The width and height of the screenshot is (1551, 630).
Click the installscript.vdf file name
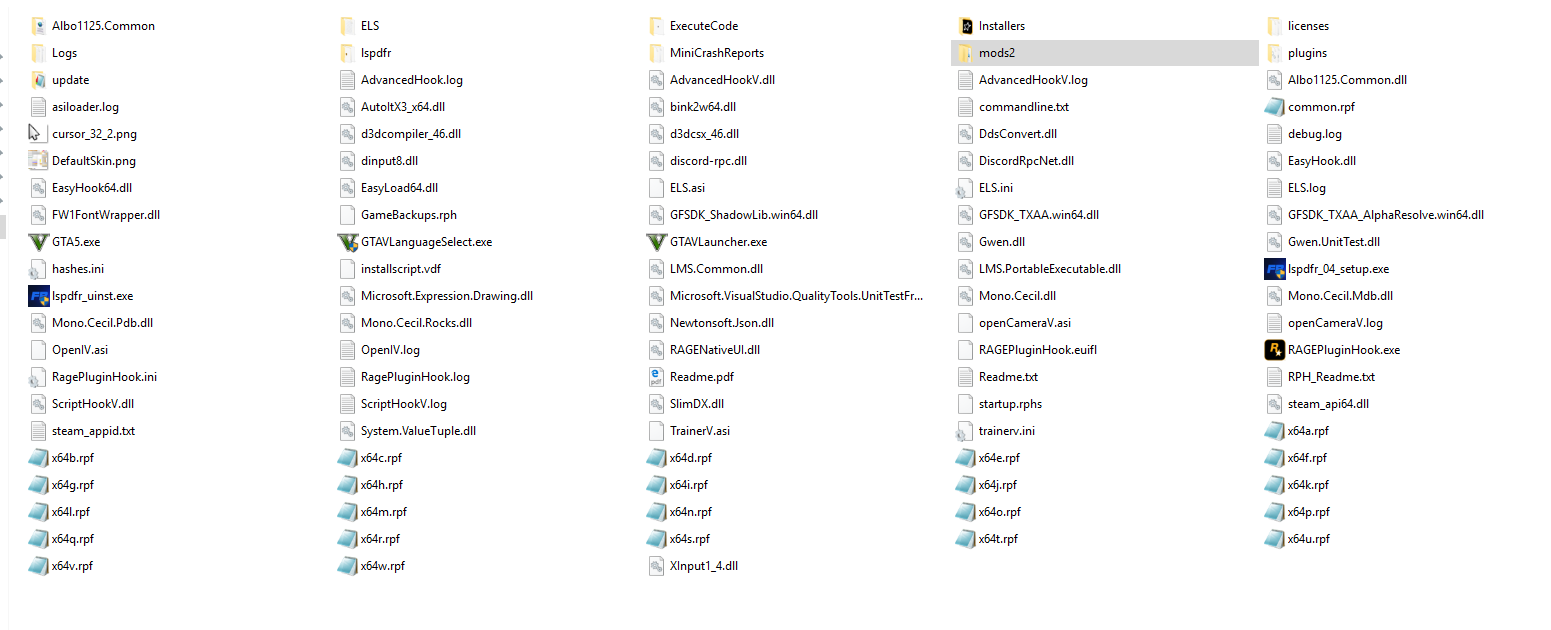[400, 269]
